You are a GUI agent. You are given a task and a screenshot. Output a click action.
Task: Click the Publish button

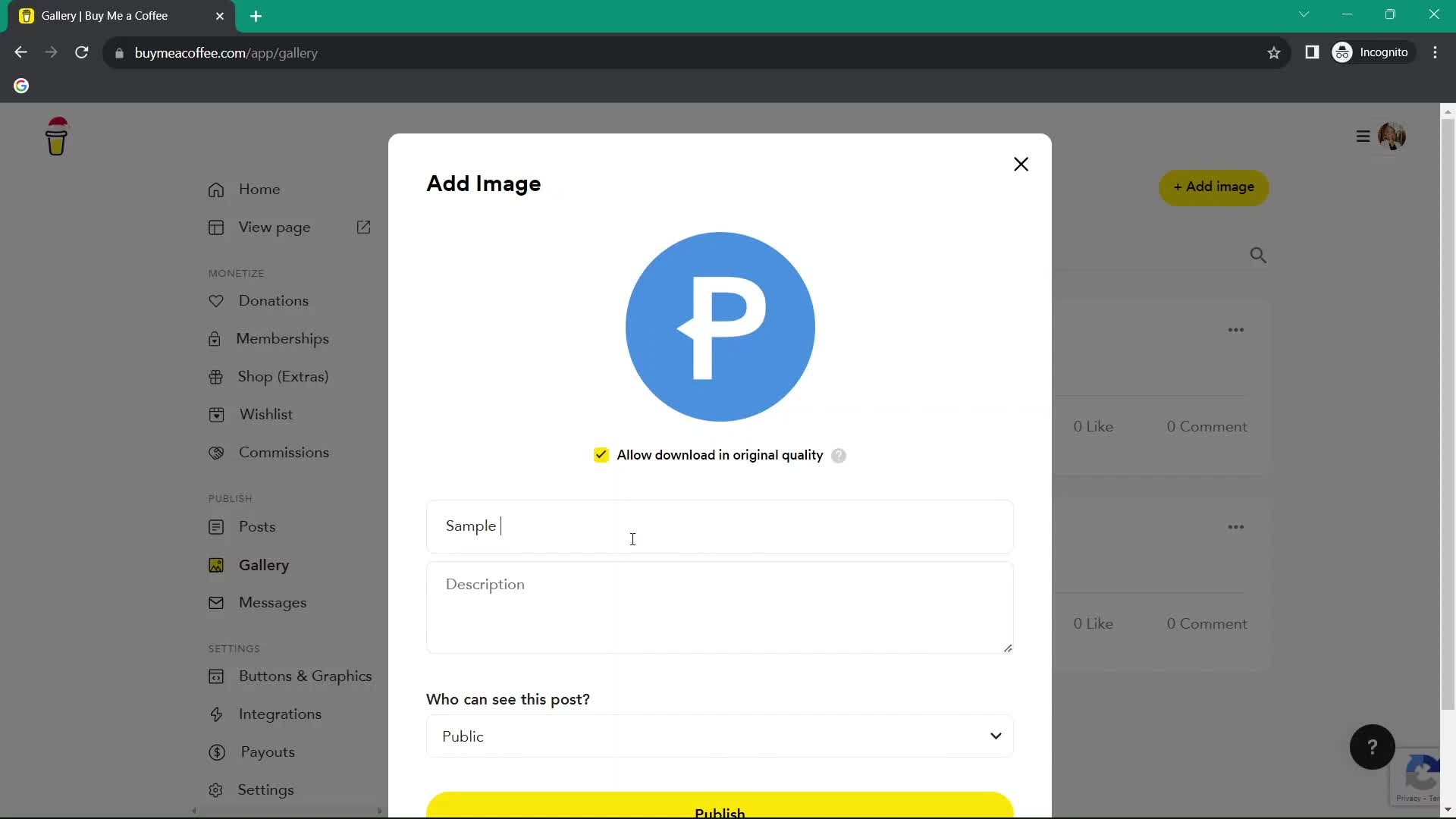coord(720,811)
